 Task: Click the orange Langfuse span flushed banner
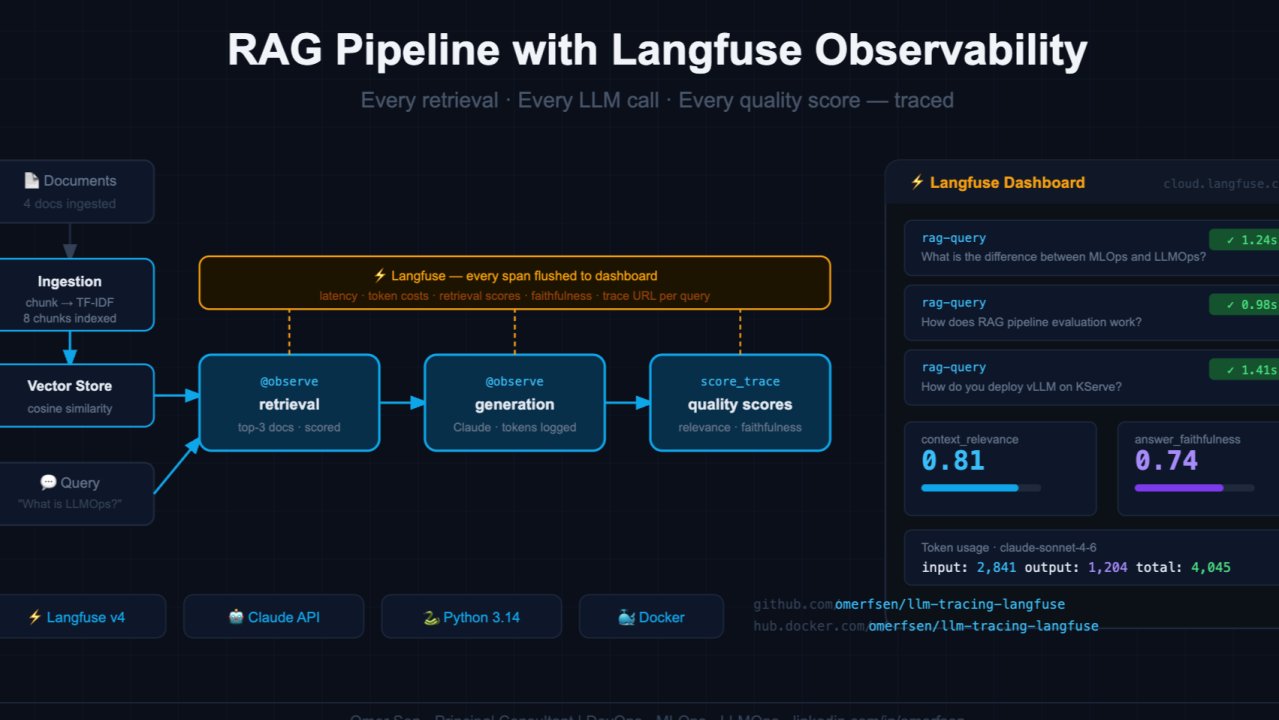(x=515, y=282)
